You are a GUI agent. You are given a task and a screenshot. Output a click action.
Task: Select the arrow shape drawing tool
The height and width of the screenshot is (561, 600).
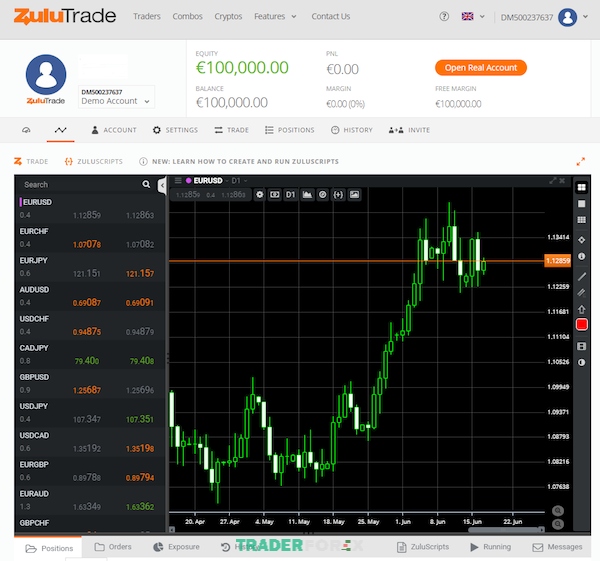tap(581, 309)
